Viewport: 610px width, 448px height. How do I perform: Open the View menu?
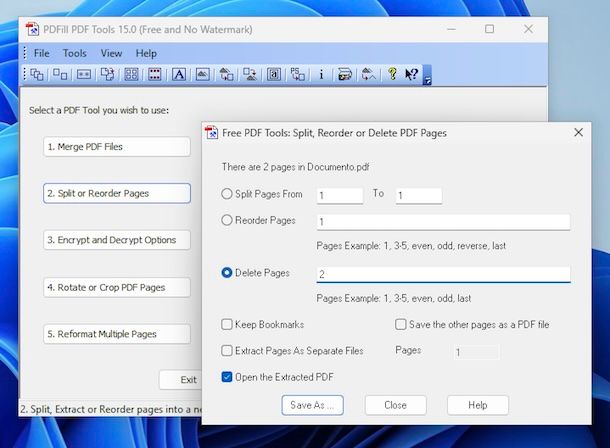point(111,53)
